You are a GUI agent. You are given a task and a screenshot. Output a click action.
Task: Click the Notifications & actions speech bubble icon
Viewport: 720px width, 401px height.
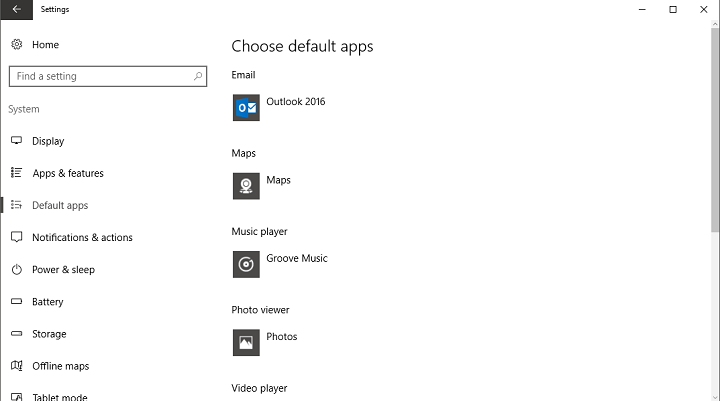pyautogui.click(x=17, y=237)
